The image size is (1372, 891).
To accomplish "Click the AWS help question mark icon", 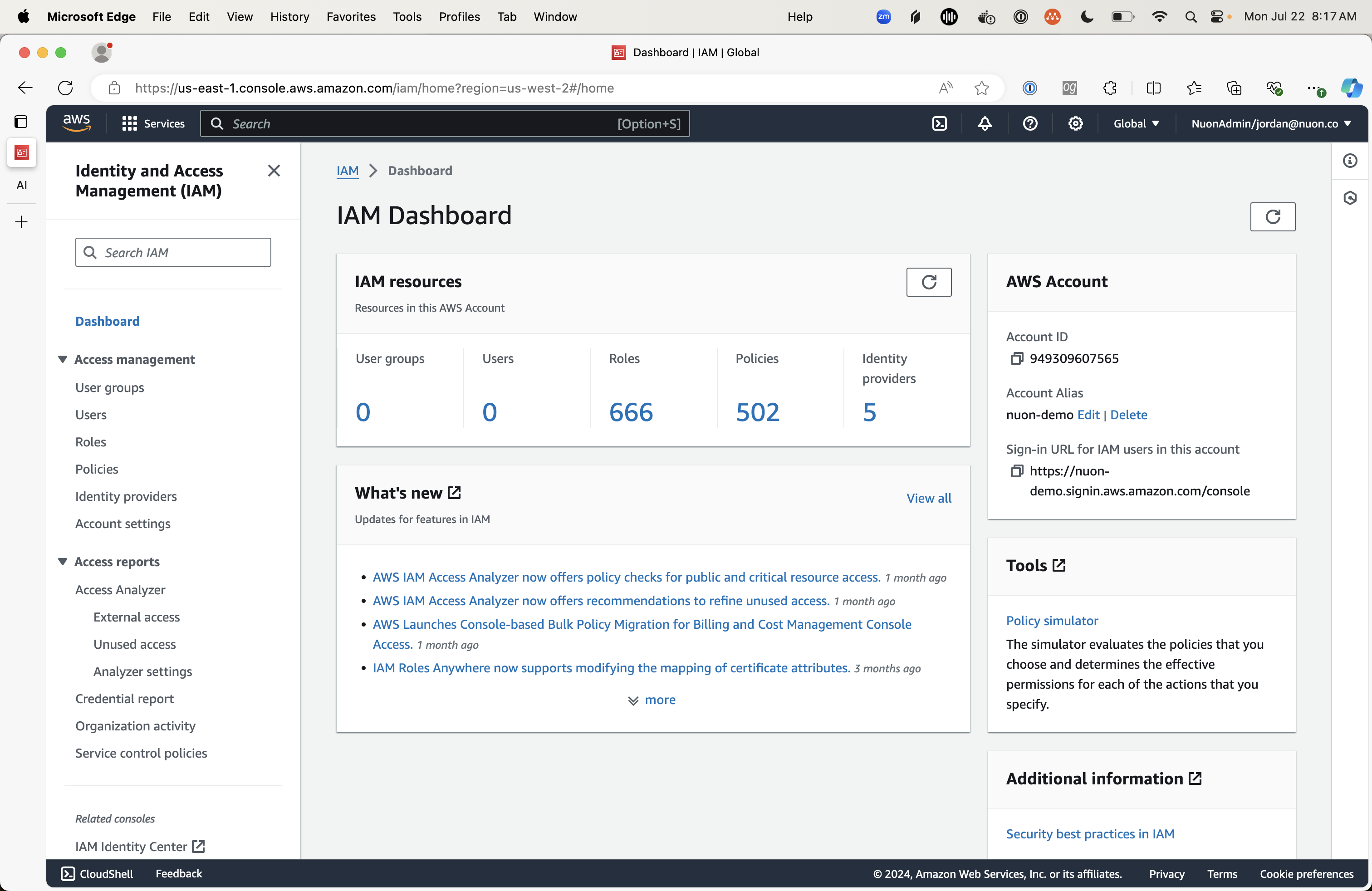I will 1030,123.
